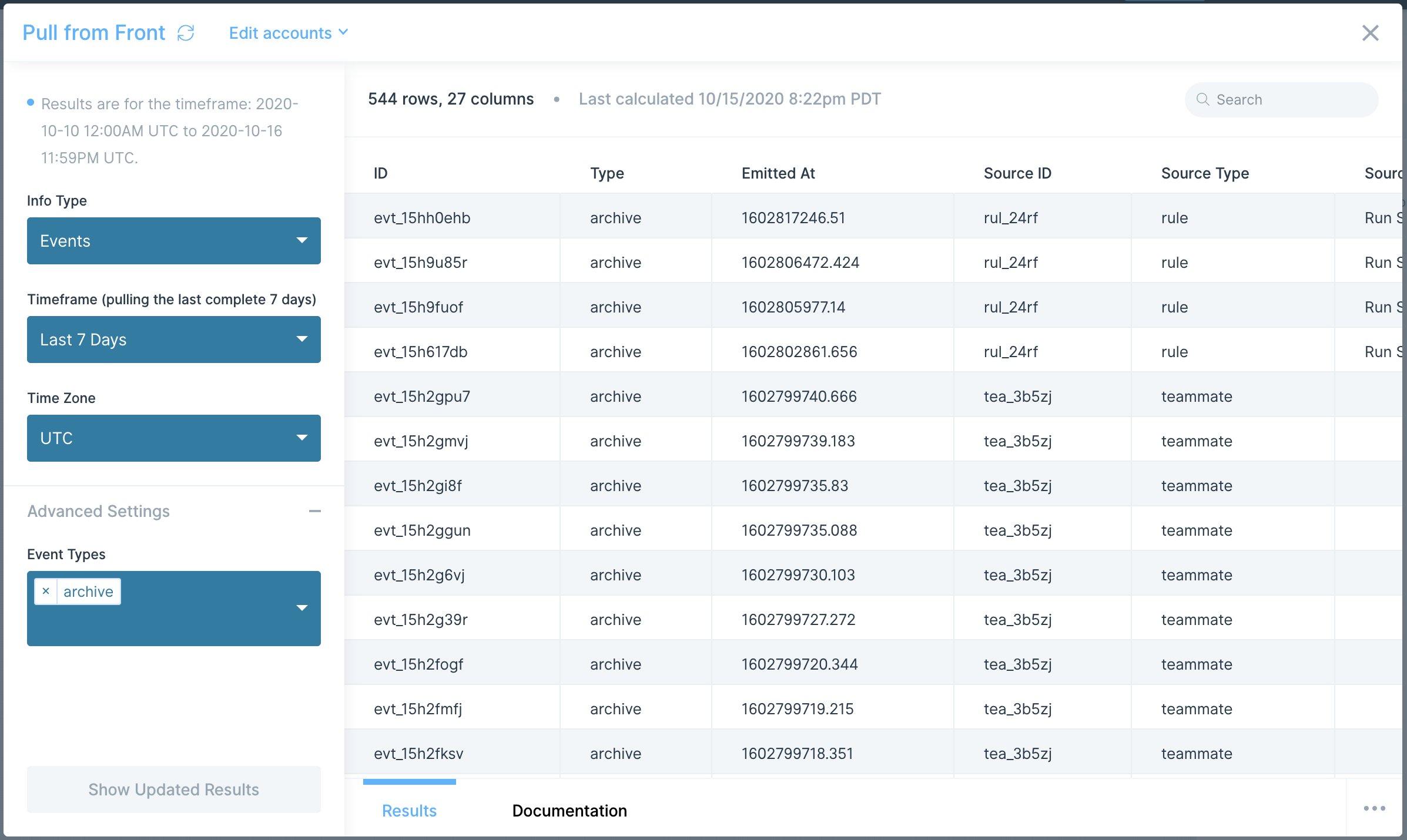Click the refresh icon beside Pull from Front
The image size is (1407, 840).
[x=186, y=33]
